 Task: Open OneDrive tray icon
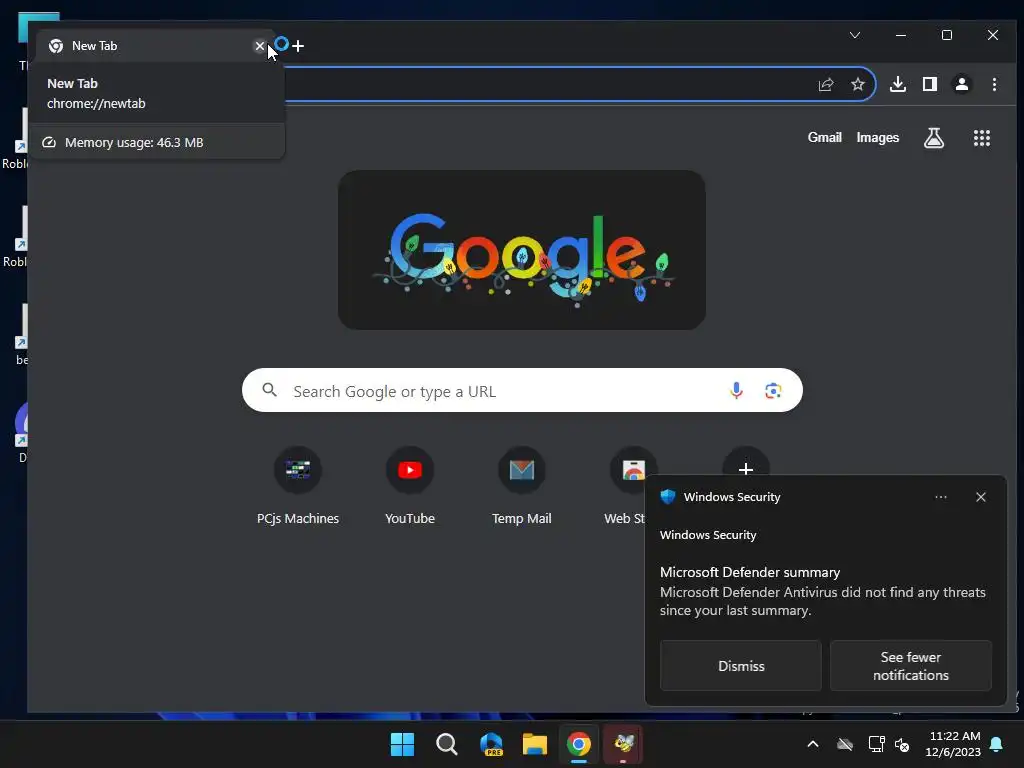point(844,744)
